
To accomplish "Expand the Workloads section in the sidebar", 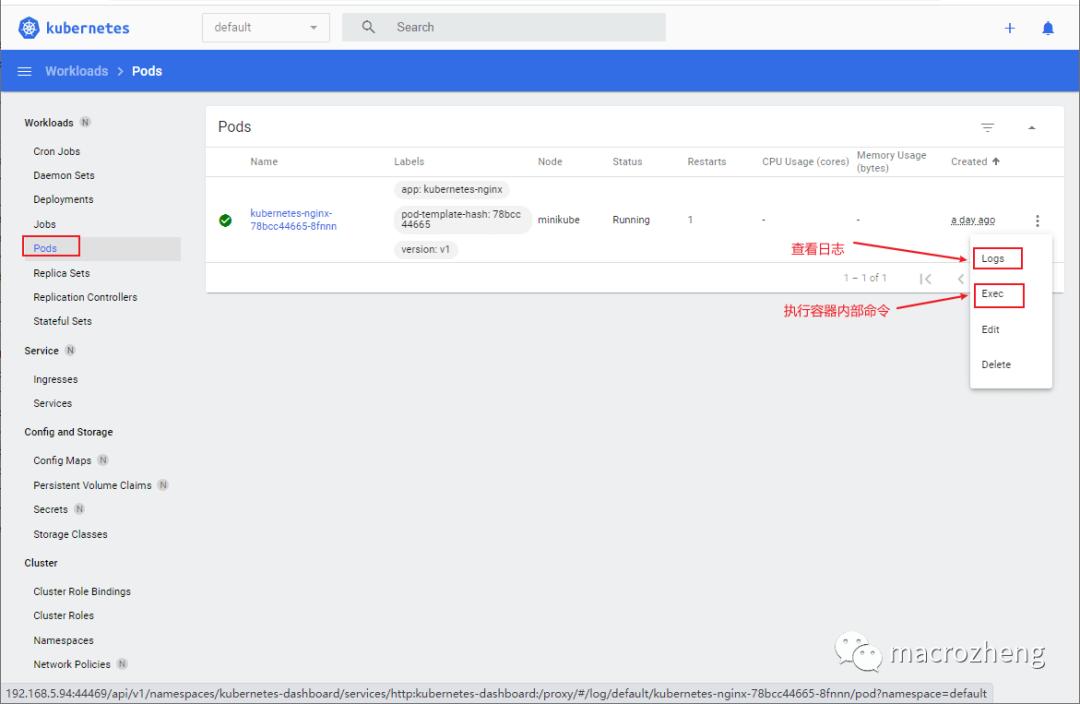I will point(48,122).
